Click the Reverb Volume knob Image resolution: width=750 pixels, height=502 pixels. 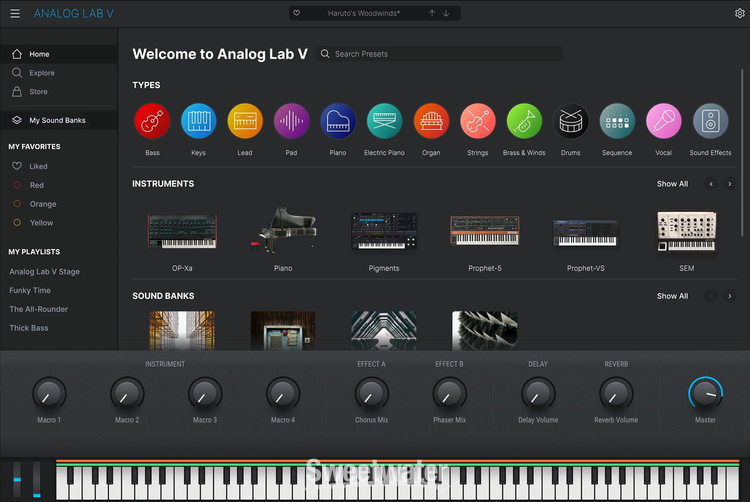coord(616,394)
